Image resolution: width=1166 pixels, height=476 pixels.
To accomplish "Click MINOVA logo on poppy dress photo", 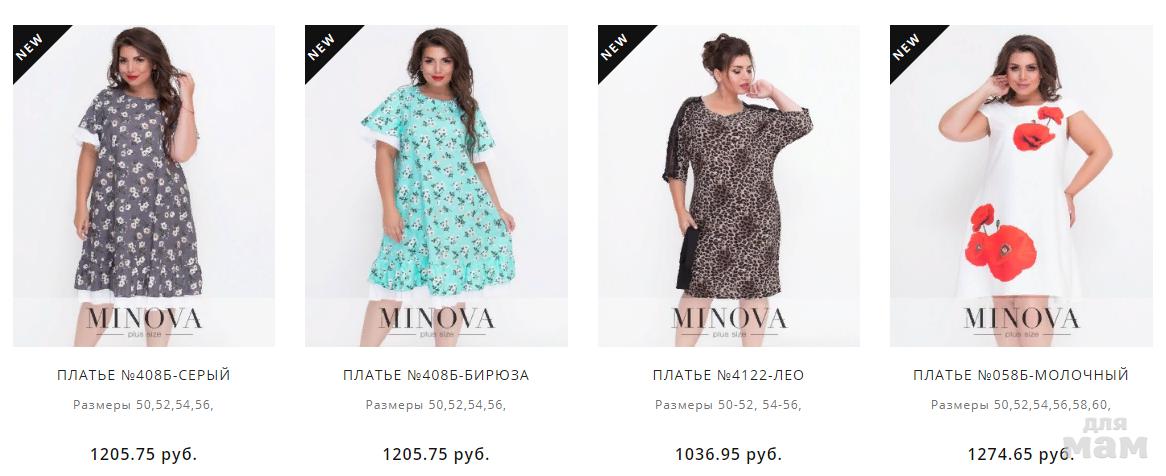I will (x=1021, y=322).
